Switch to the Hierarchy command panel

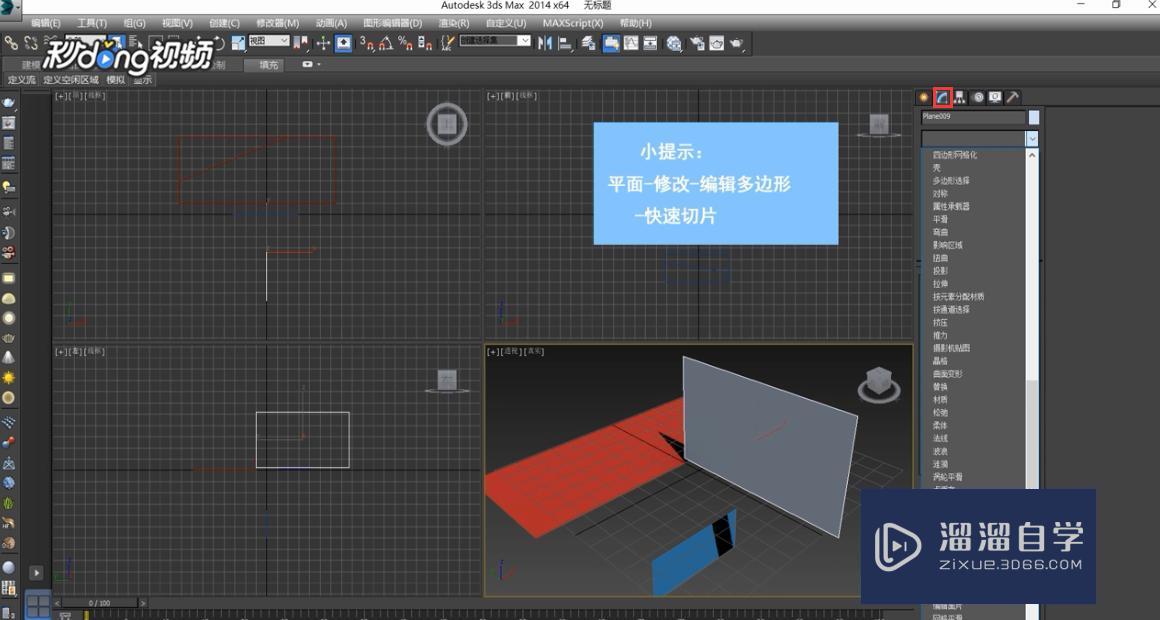click(959, 97)
